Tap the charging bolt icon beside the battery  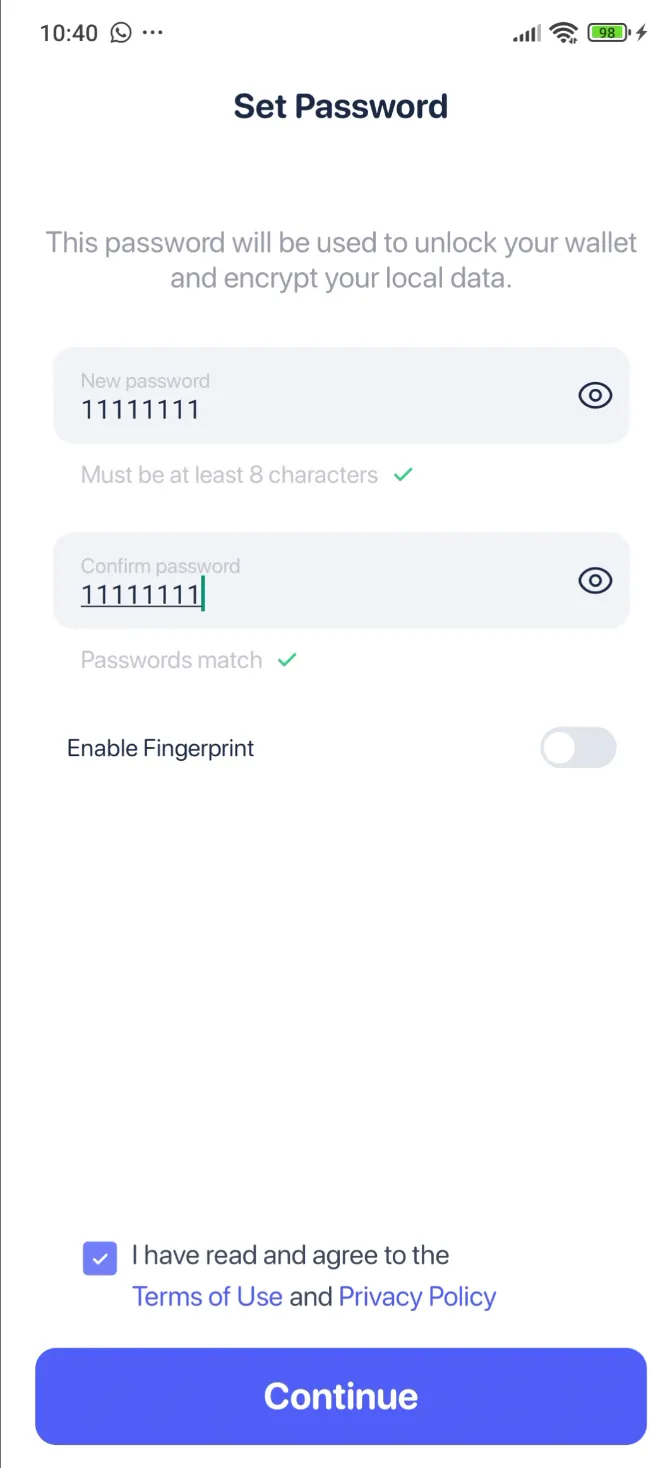click(640, 32)
